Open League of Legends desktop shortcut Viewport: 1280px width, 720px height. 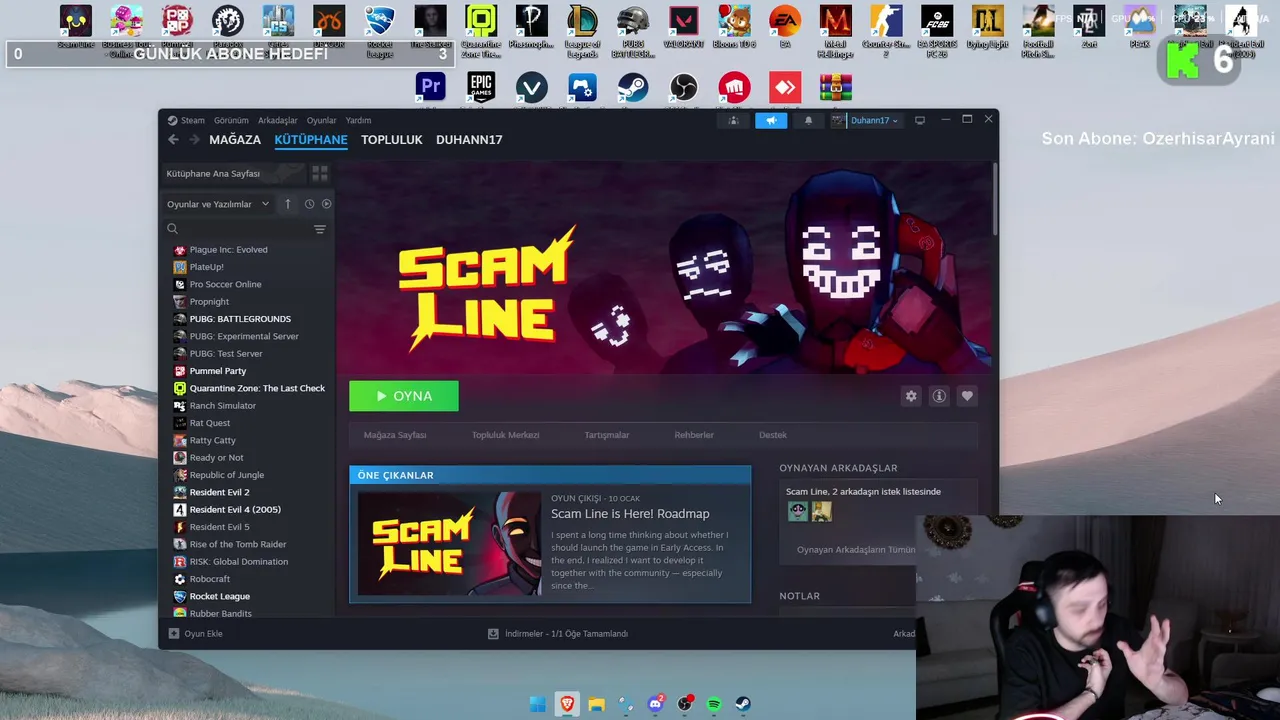582,30
